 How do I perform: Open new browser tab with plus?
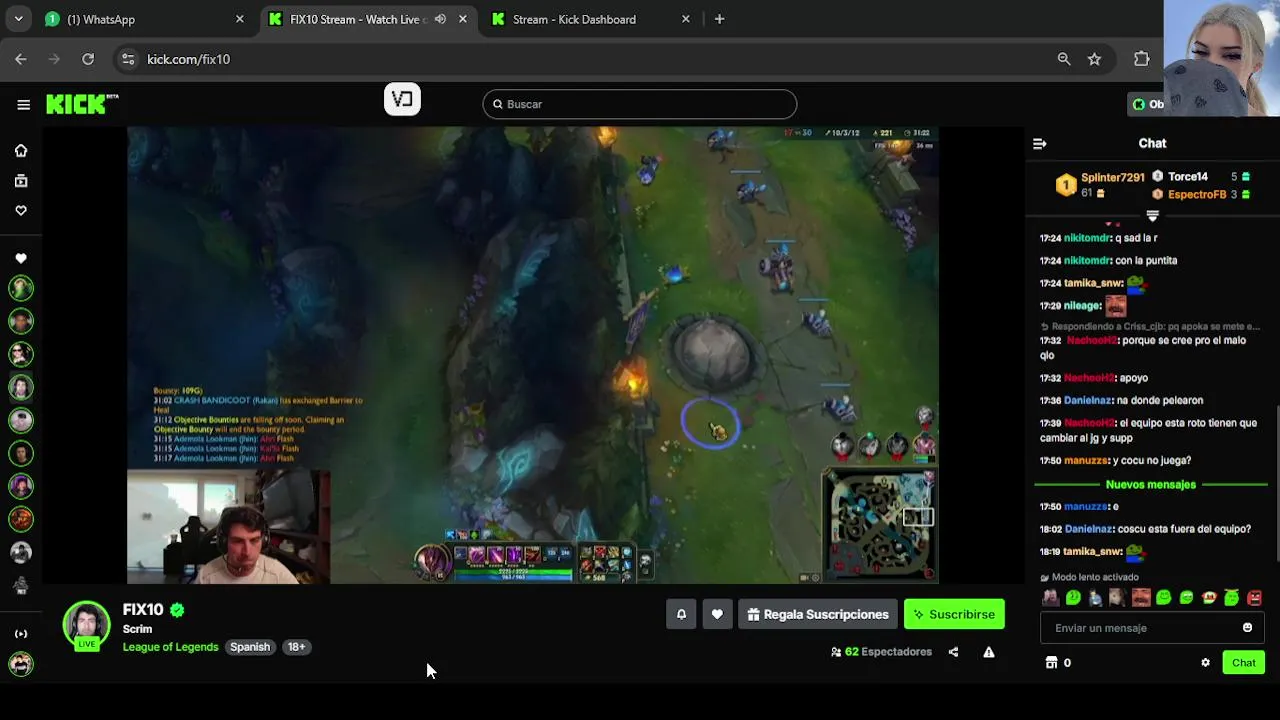719,19
